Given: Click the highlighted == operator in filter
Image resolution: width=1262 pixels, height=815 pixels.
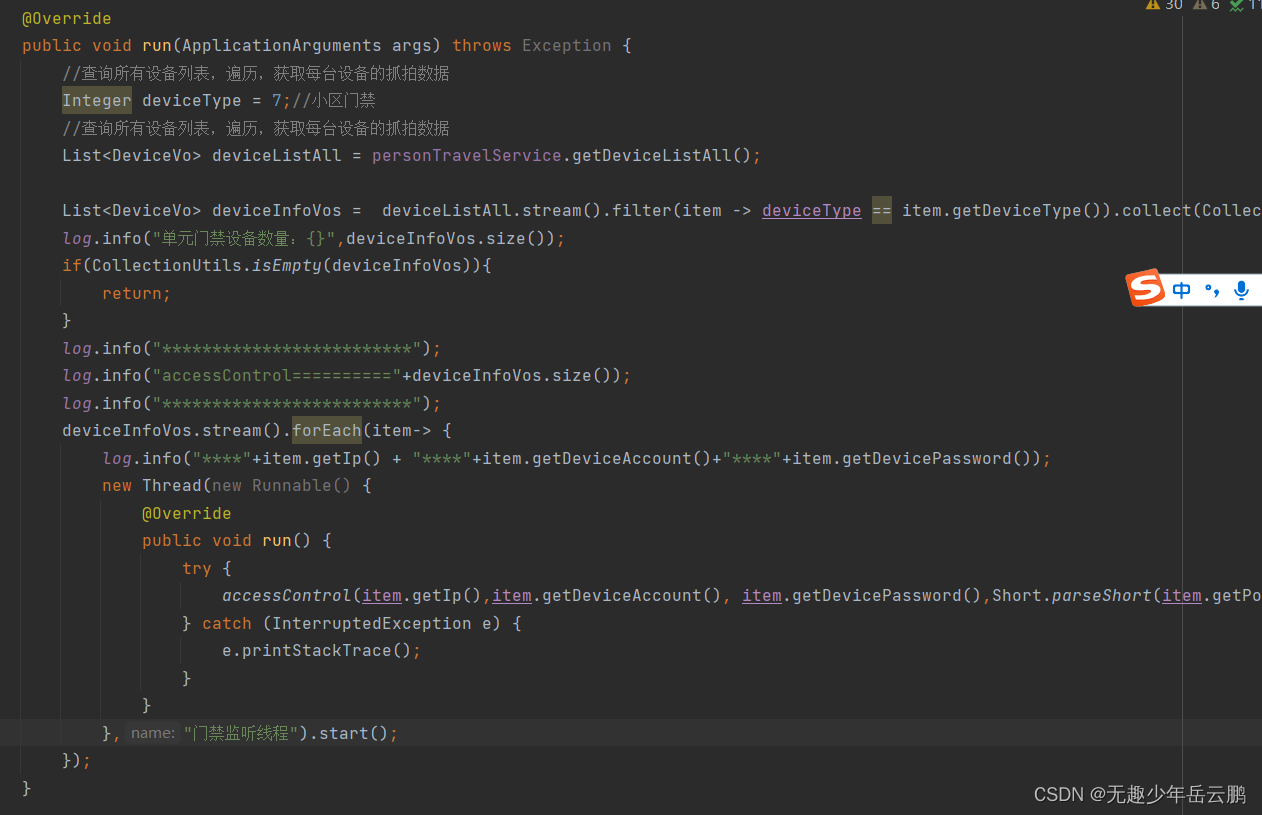Looking at the screenshot, I should (882, 210).
